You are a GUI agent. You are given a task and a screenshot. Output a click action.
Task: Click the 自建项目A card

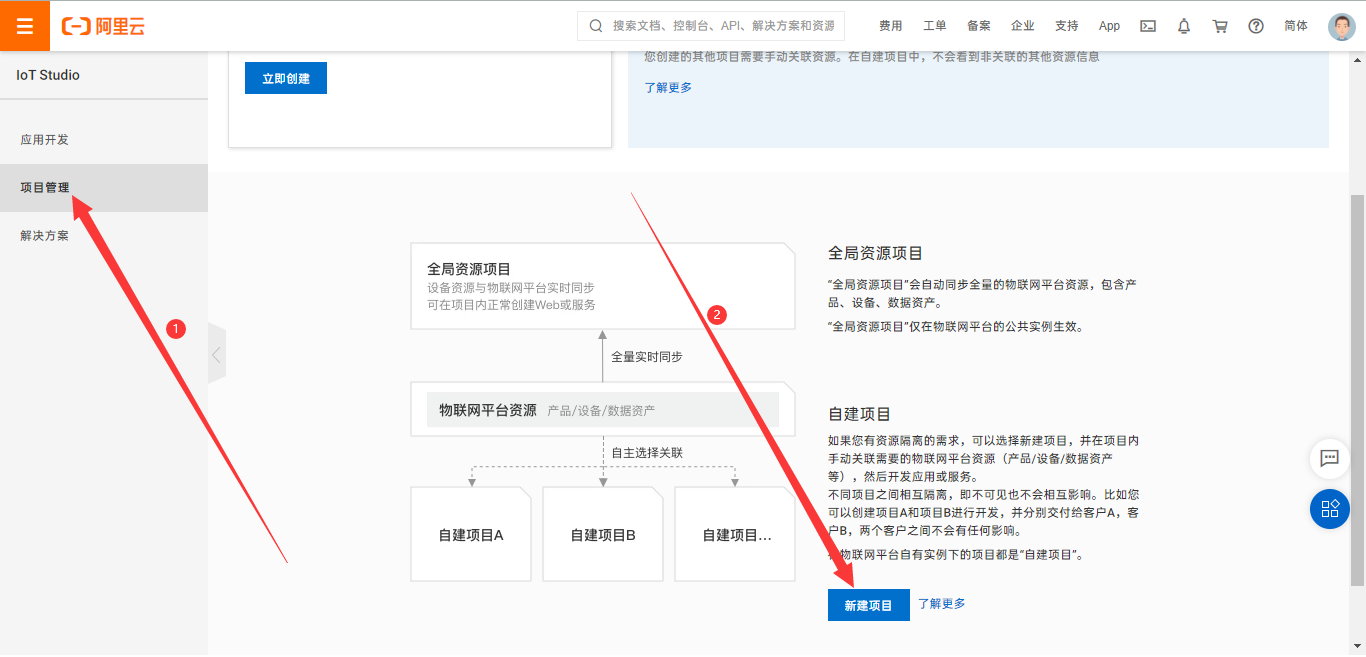[471, 534]
